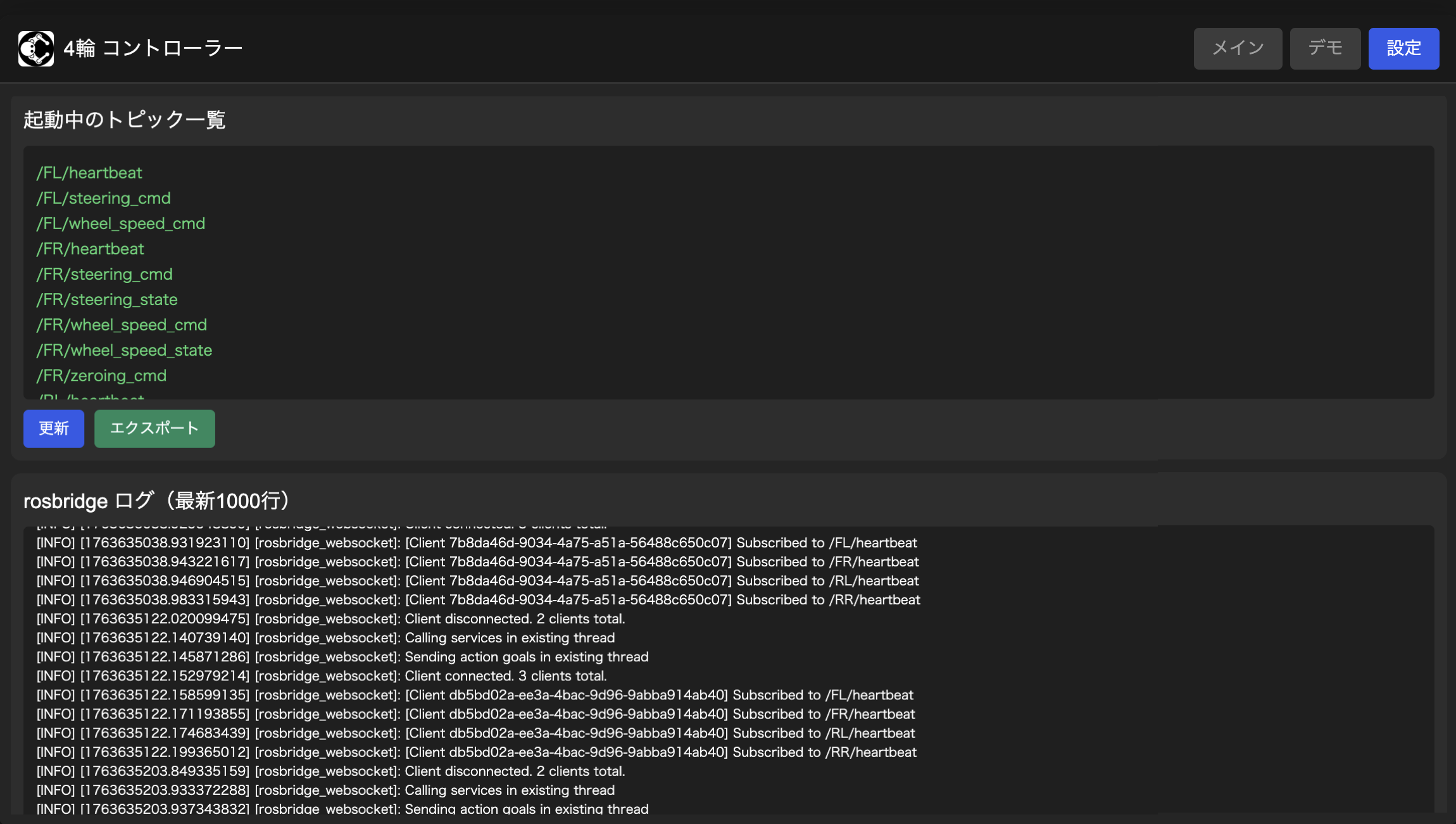Click the エクスポート export button
This screenshot has width=1456, height=824.
coord(154,428)
